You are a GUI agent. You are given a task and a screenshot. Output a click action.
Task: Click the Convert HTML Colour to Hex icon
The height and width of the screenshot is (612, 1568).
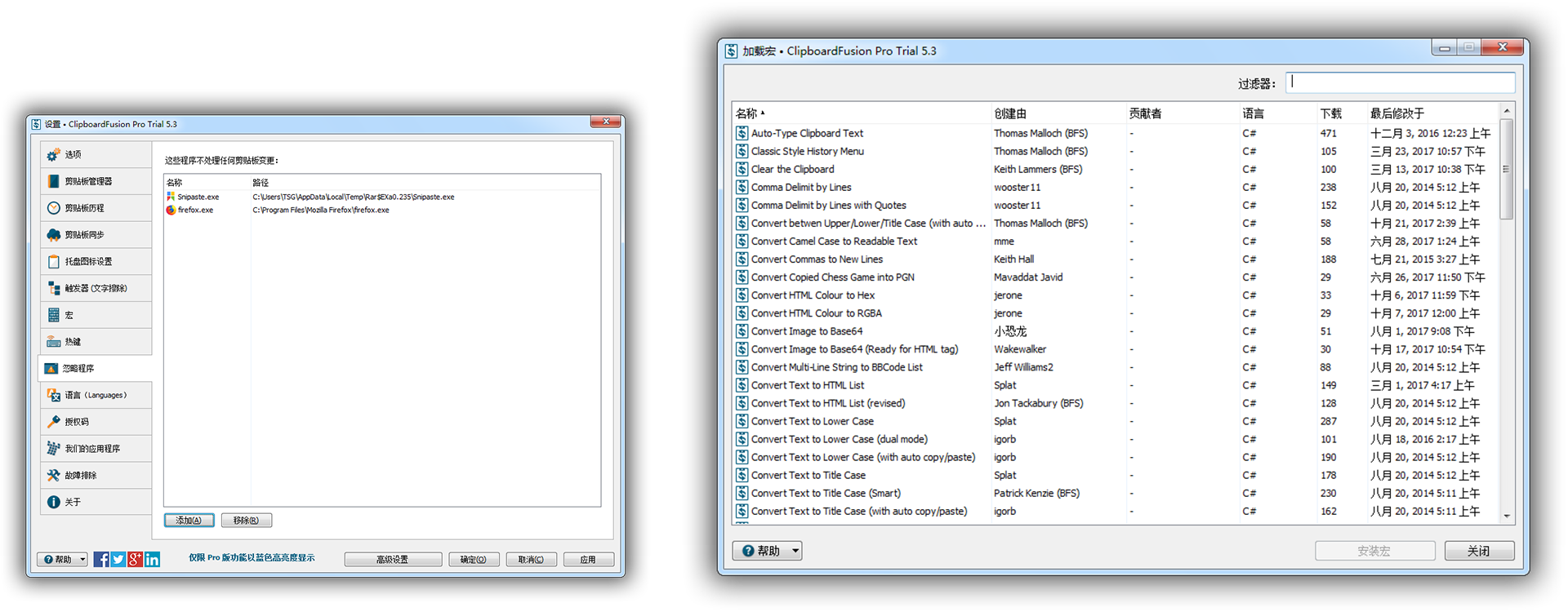point(742,295)
